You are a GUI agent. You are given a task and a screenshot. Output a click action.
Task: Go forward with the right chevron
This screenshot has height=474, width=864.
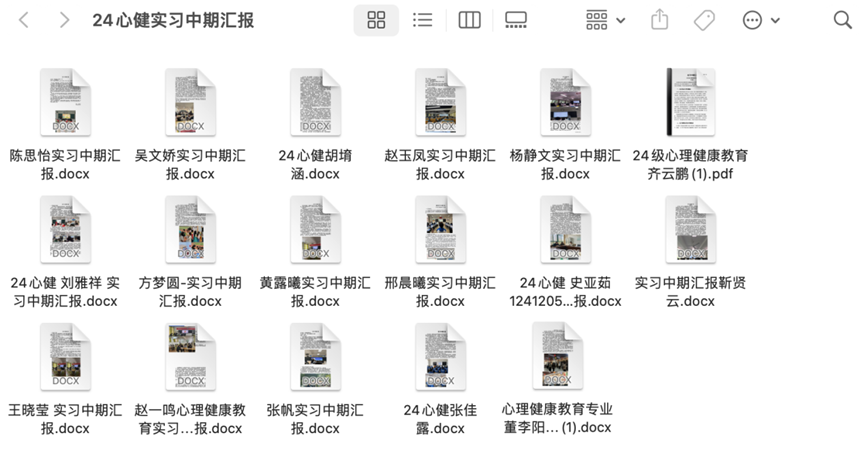[64, 20]
